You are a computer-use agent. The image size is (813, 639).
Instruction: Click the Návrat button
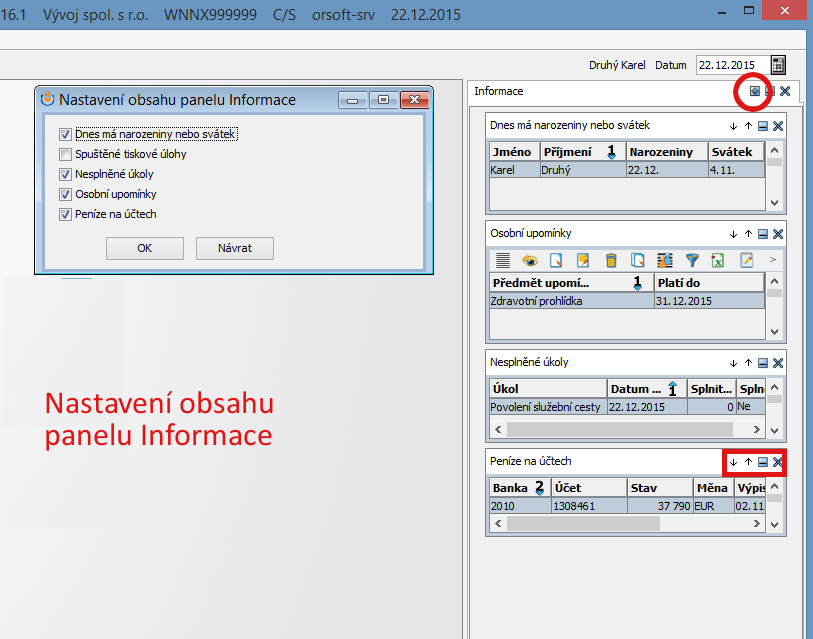(x=235, y=248)
